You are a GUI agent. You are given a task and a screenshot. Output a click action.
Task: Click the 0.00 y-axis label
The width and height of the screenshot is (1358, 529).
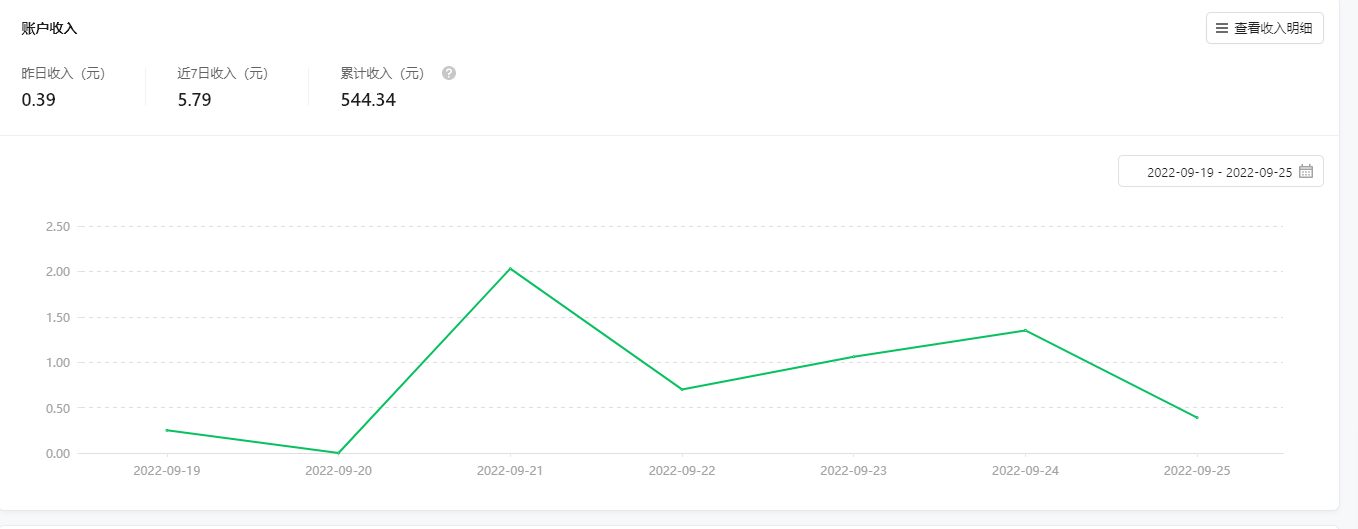point(58,454)
